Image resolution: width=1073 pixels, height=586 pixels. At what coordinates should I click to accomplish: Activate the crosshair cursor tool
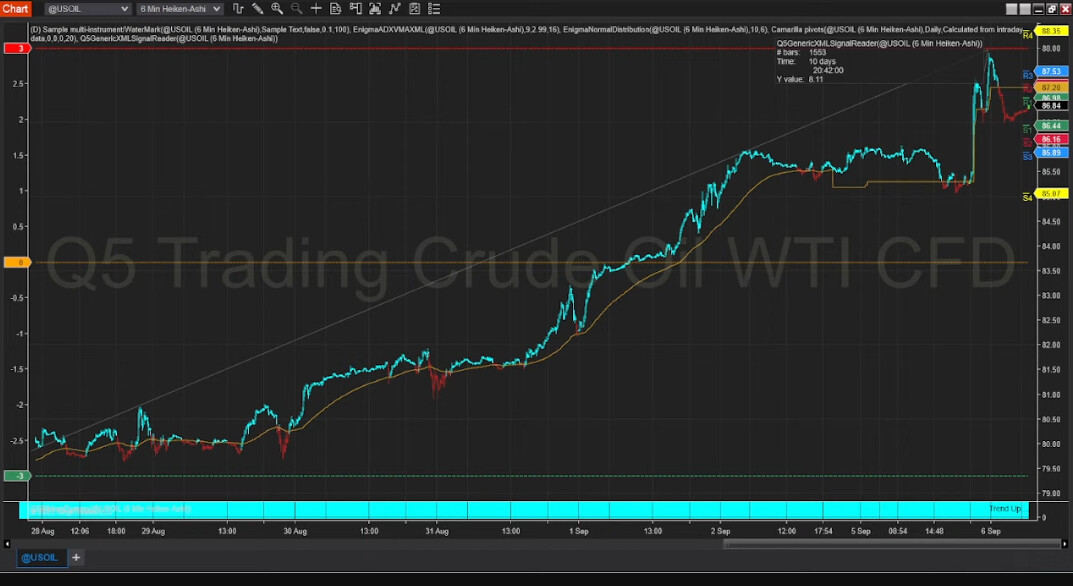click(317, 9)
